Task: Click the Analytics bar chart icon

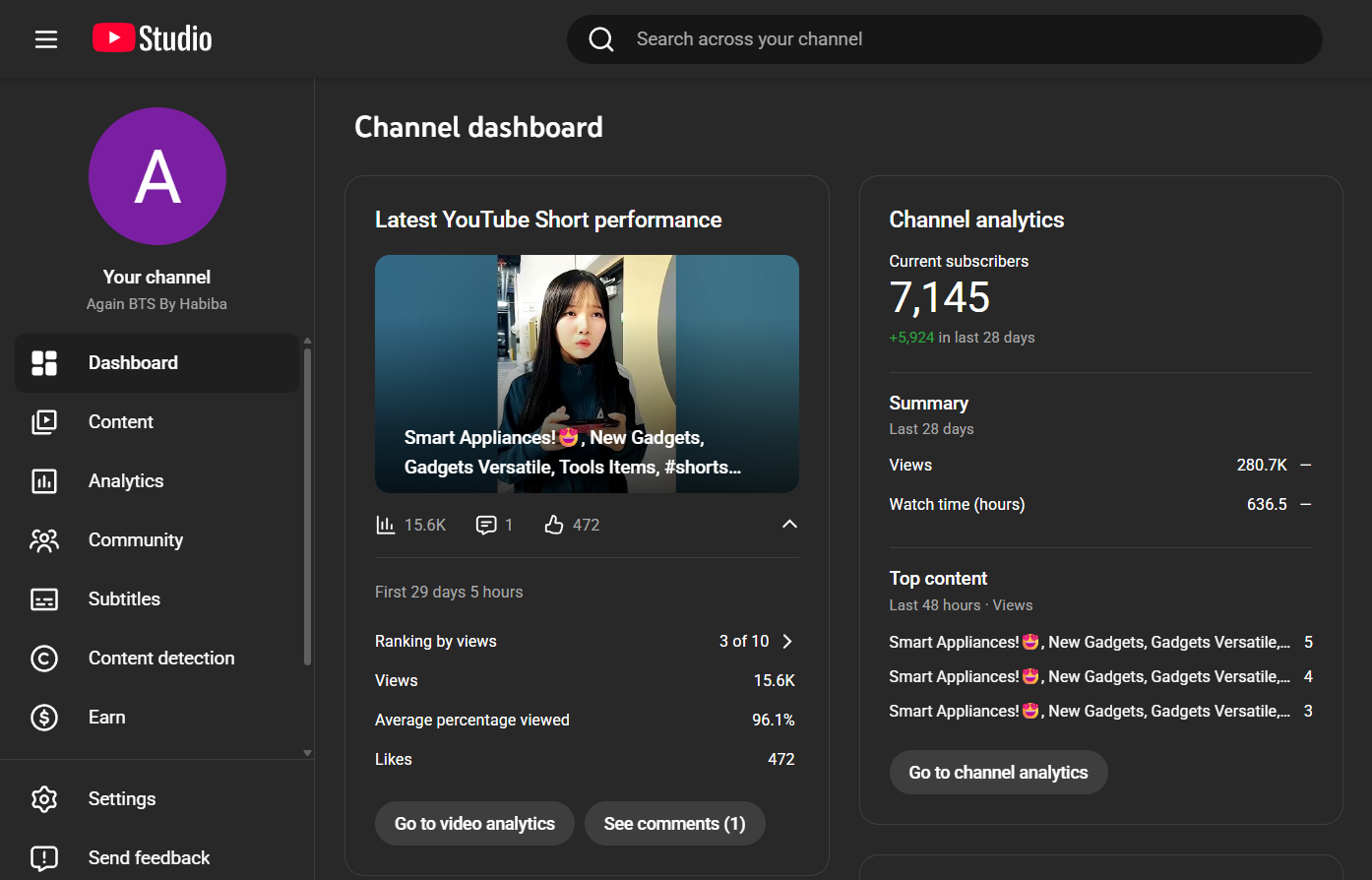Action: [44, 481]
